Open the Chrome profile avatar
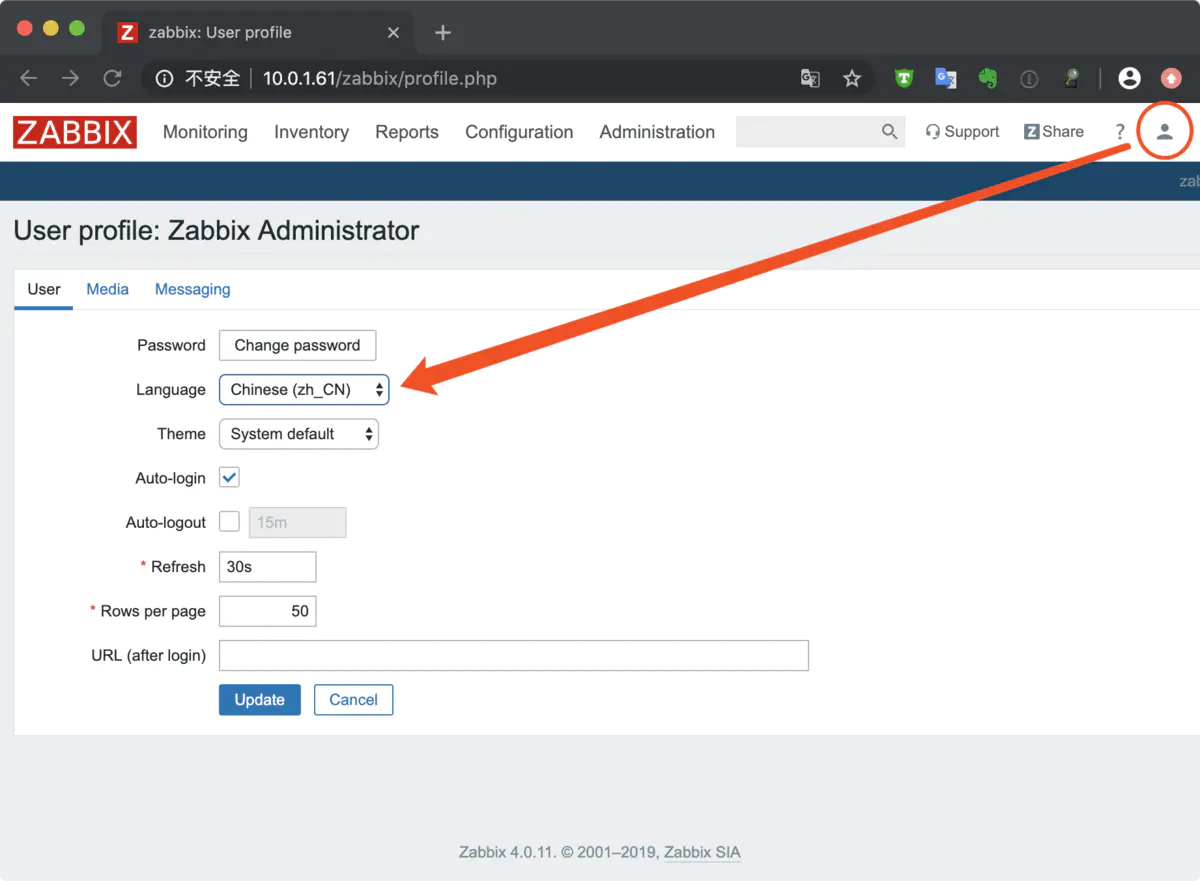Viewport: 1200px width, 881px height. [1129, 78]
